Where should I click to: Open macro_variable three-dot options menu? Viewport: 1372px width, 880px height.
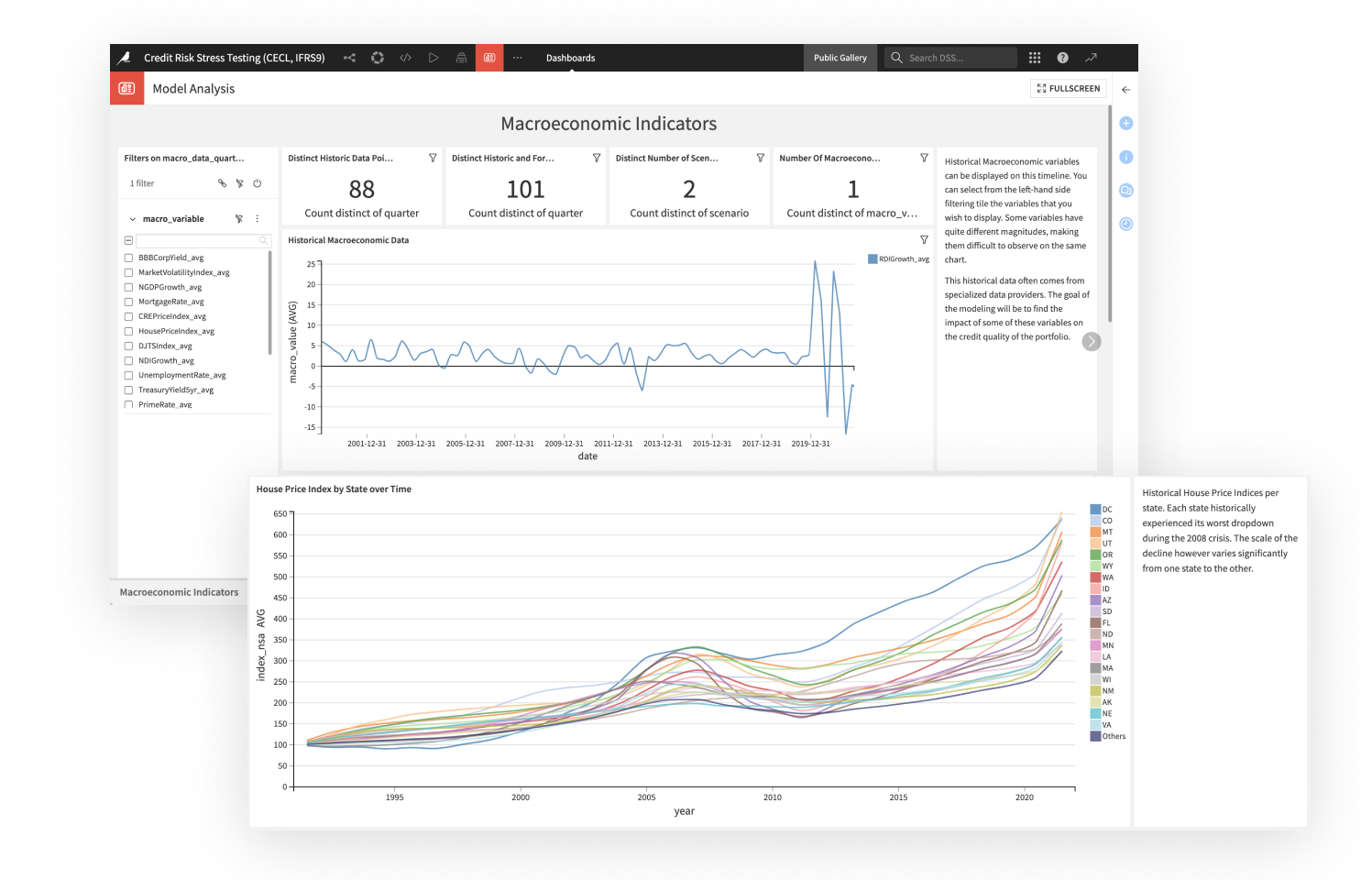(257, 219)
